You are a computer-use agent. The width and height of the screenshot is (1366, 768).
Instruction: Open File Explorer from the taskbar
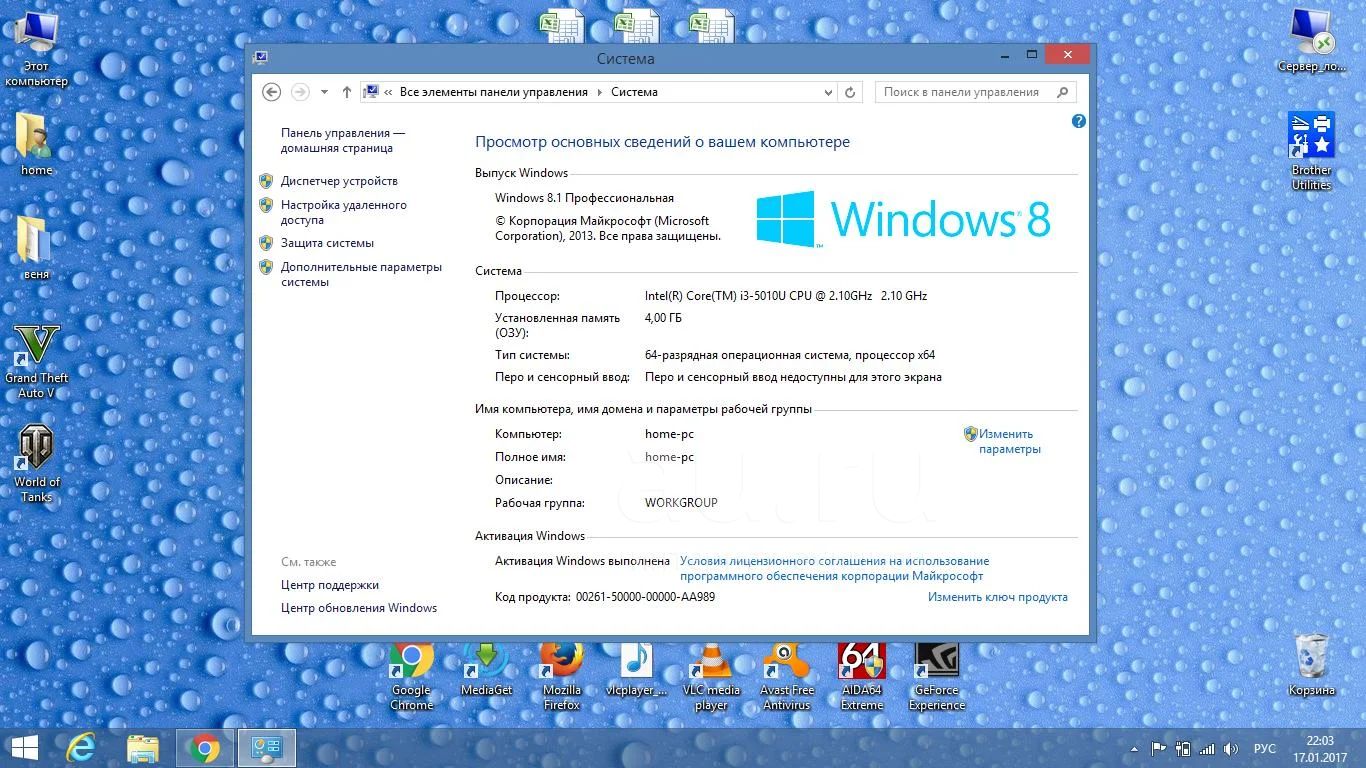143,748
